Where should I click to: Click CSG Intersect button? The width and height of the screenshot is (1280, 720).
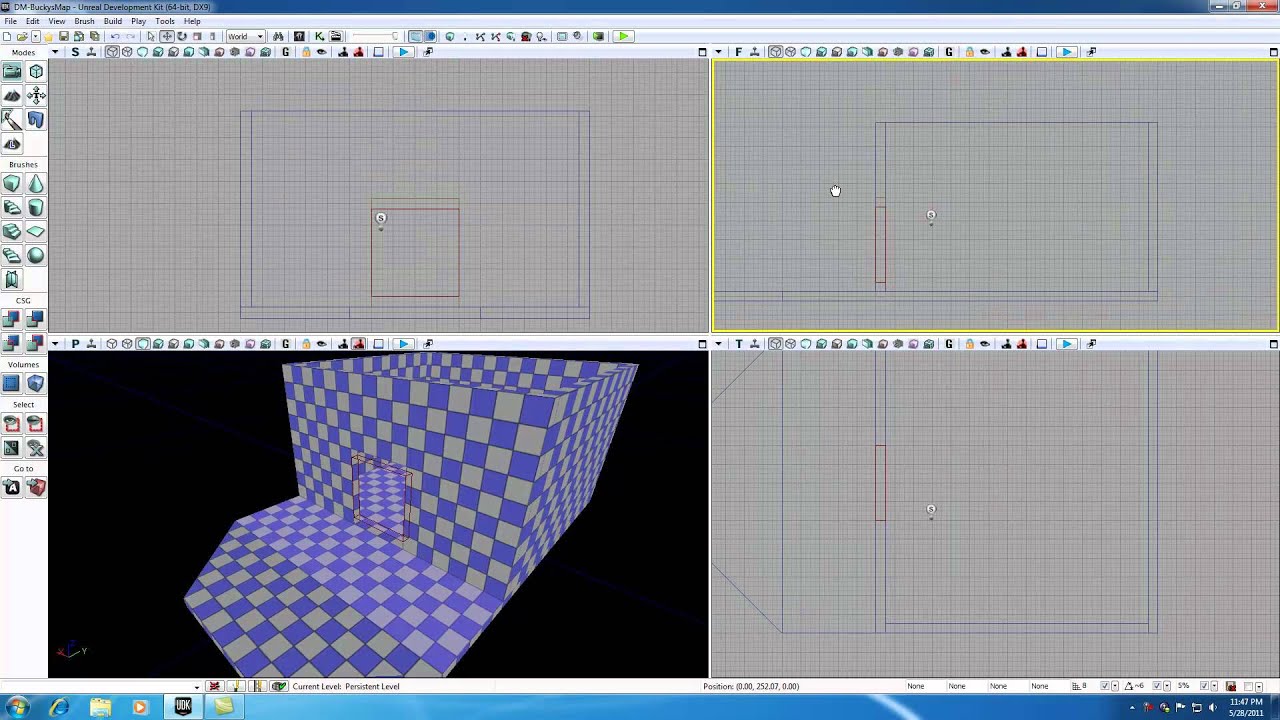coord(12,343)
